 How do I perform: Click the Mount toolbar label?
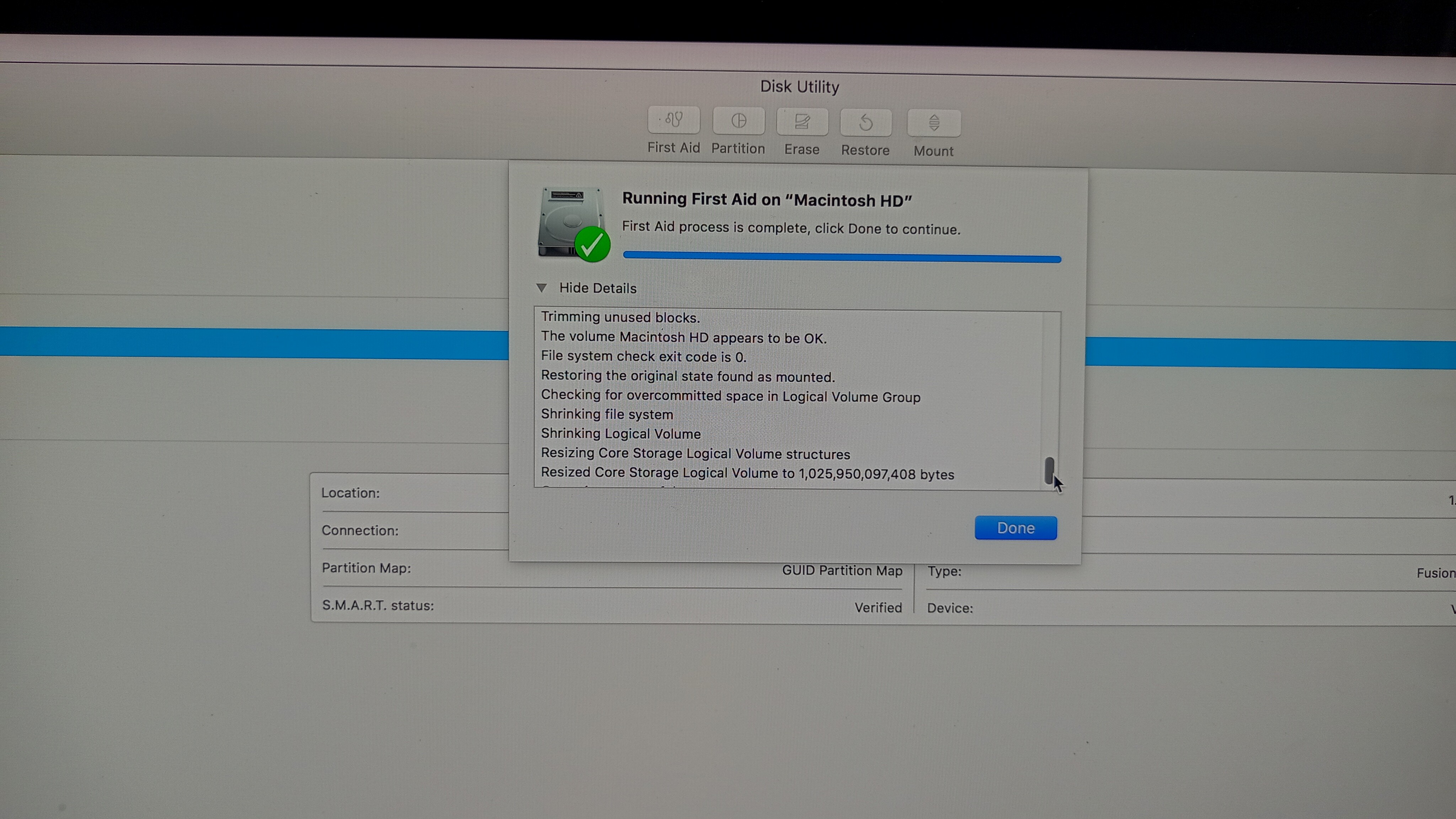coord(933,151)
